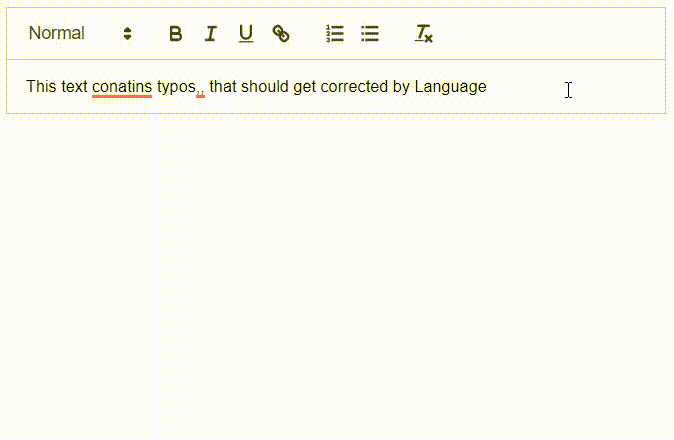Screen dimensions: 674x440
Task: Click the word "that" in the sentence
Action: click(223, 87)
